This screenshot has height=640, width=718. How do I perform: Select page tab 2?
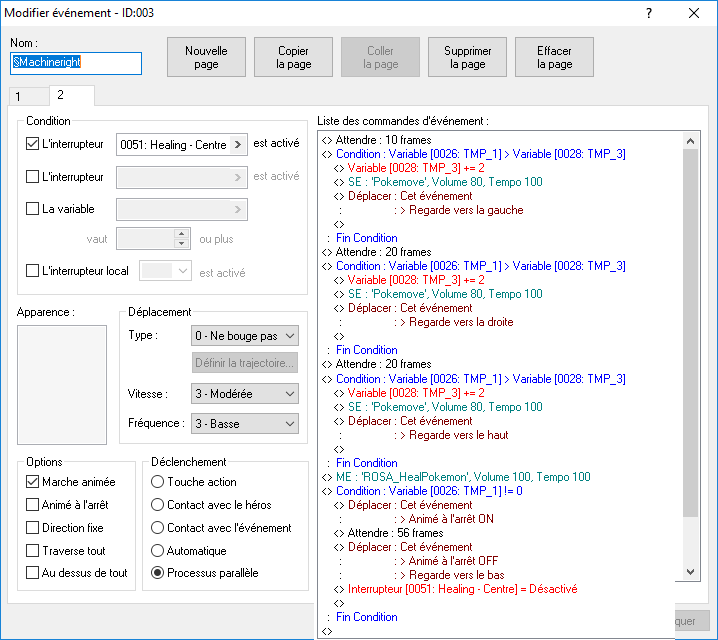coord(71,95)
